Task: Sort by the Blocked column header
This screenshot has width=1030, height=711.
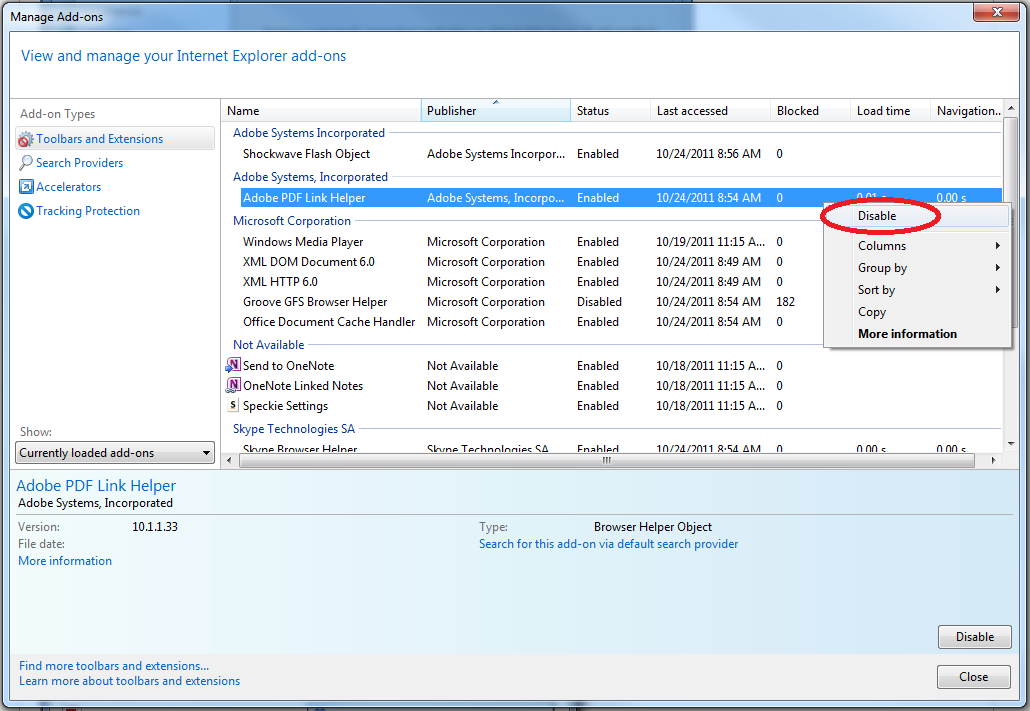Action: point(810,110)
